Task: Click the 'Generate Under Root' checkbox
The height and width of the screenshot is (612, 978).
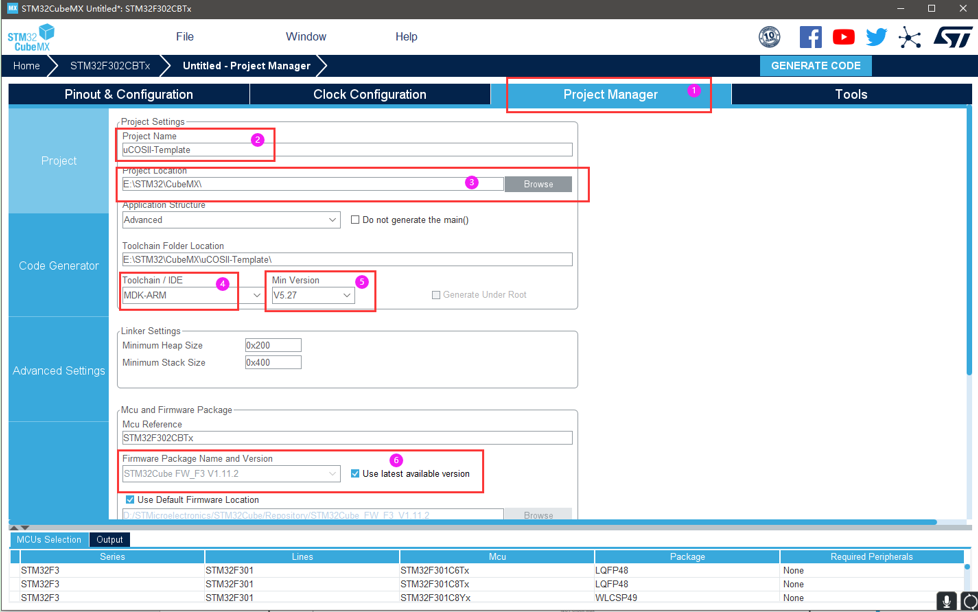Action: tap(436, 294)
